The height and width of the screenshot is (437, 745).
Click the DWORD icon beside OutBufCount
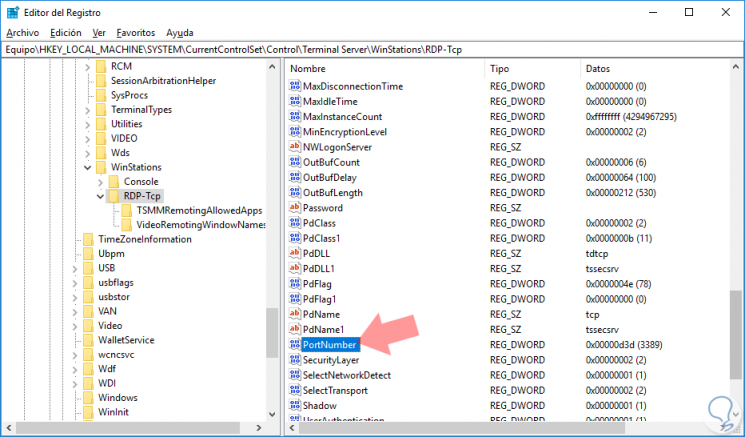[x=295, y=162]
